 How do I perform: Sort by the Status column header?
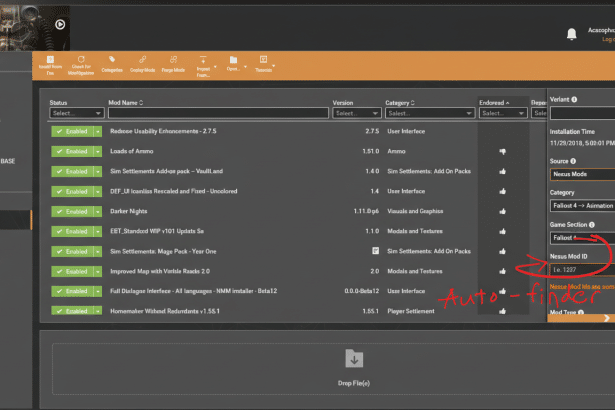pos(58,103)
